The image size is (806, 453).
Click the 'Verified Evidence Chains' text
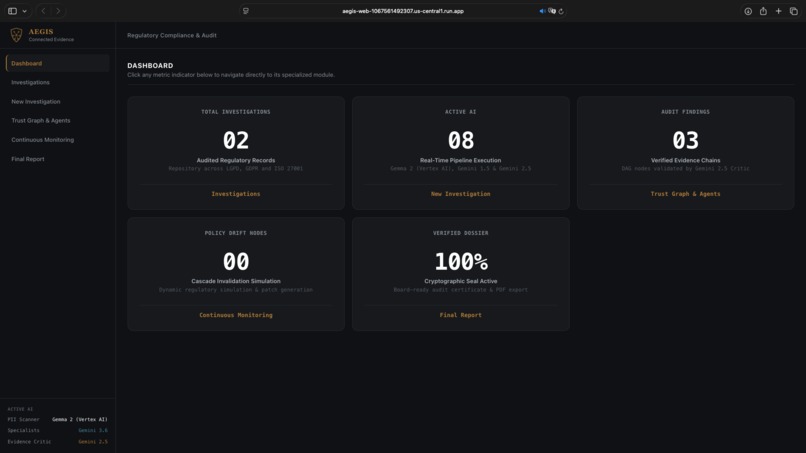point(685,160)
